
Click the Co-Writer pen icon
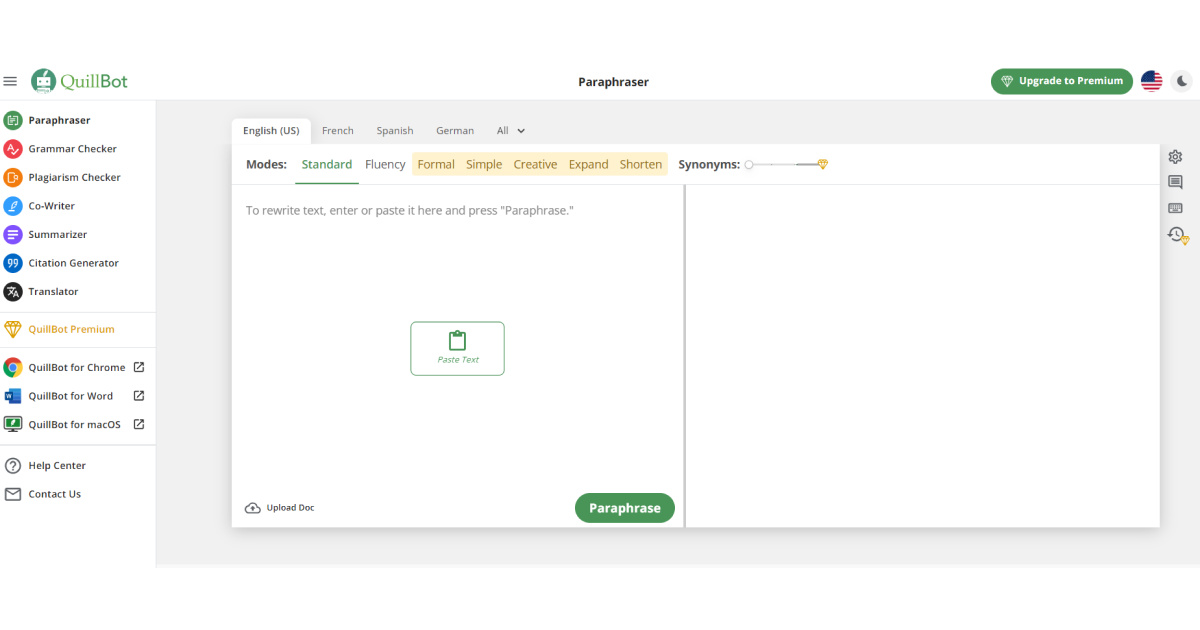(x=12, y=206)
